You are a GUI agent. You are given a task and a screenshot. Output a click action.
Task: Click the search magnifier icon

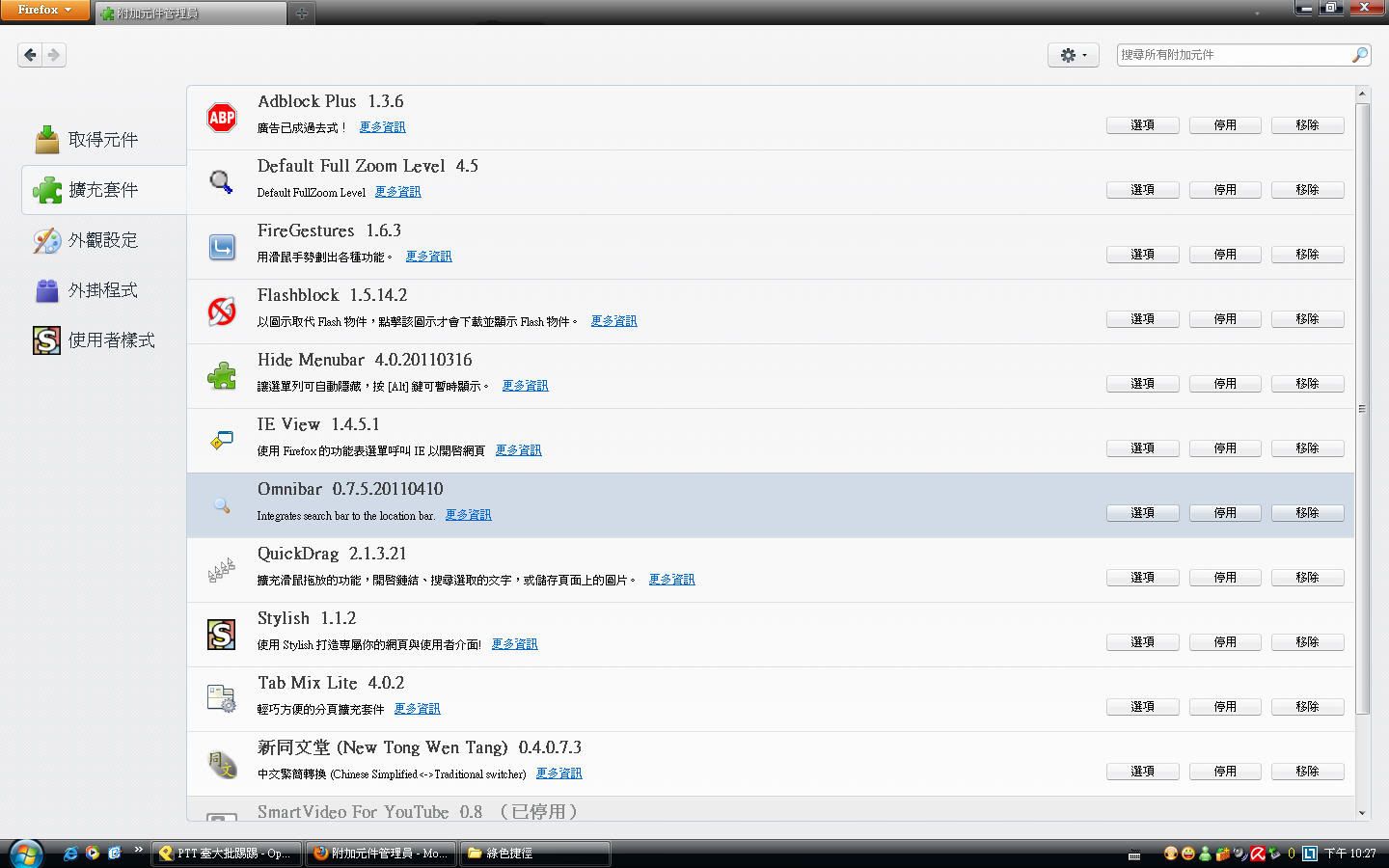click(x=1359, y=55)
